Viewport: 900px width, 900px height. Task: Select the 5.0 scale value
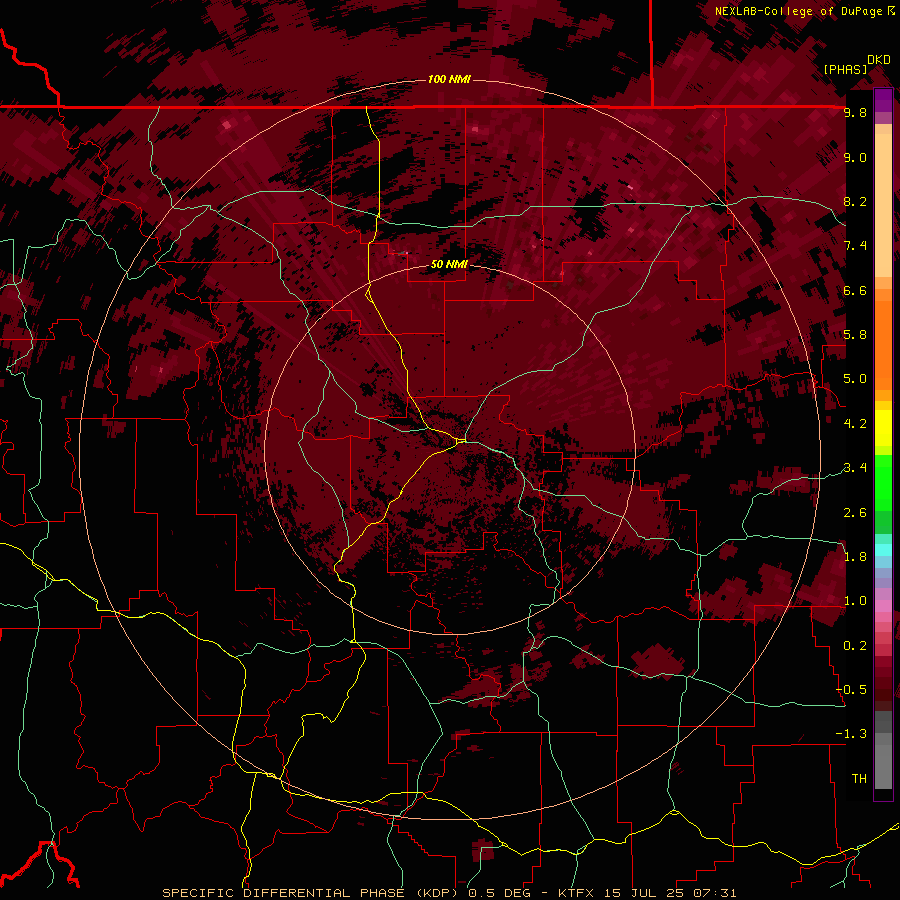[855, 379]
